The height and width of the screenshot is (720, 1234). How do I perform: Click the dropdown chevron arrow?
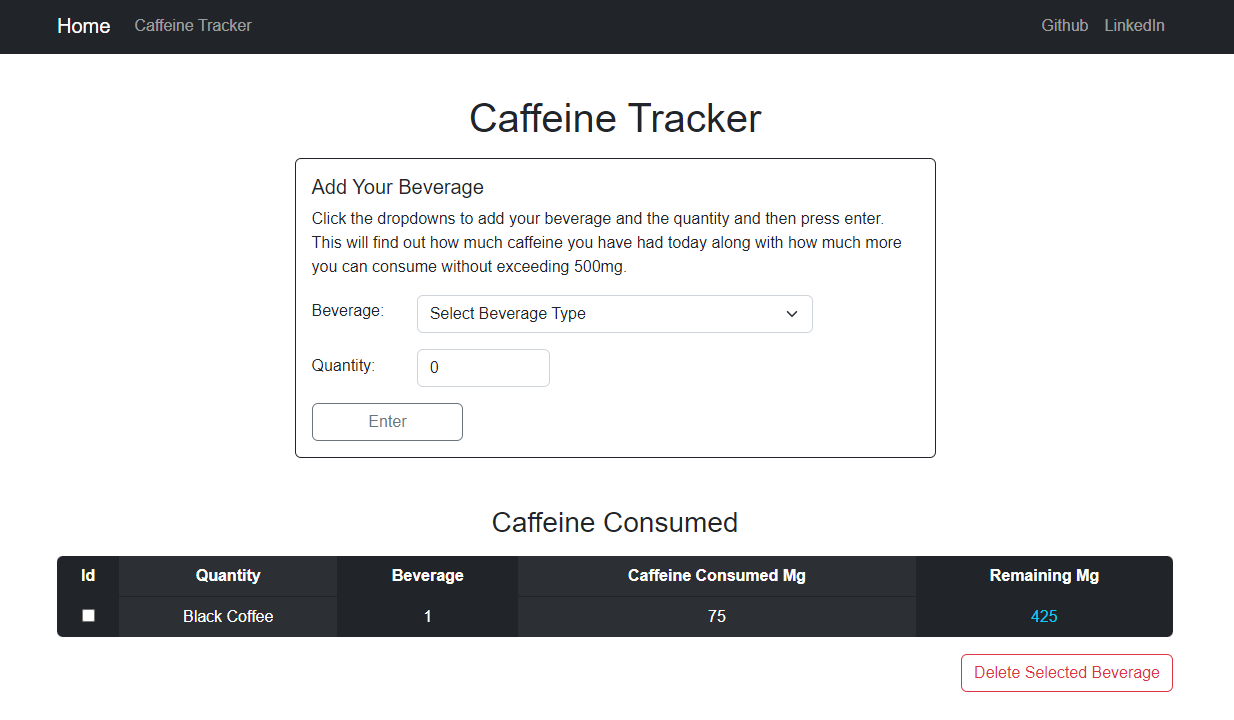coord(791,313)
